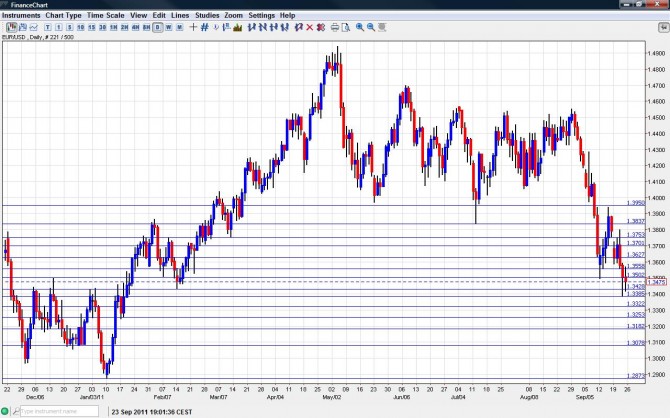Viewport: 670px width, 418px height.
Task: Switch to 8H time scale button
Action: 147,27
